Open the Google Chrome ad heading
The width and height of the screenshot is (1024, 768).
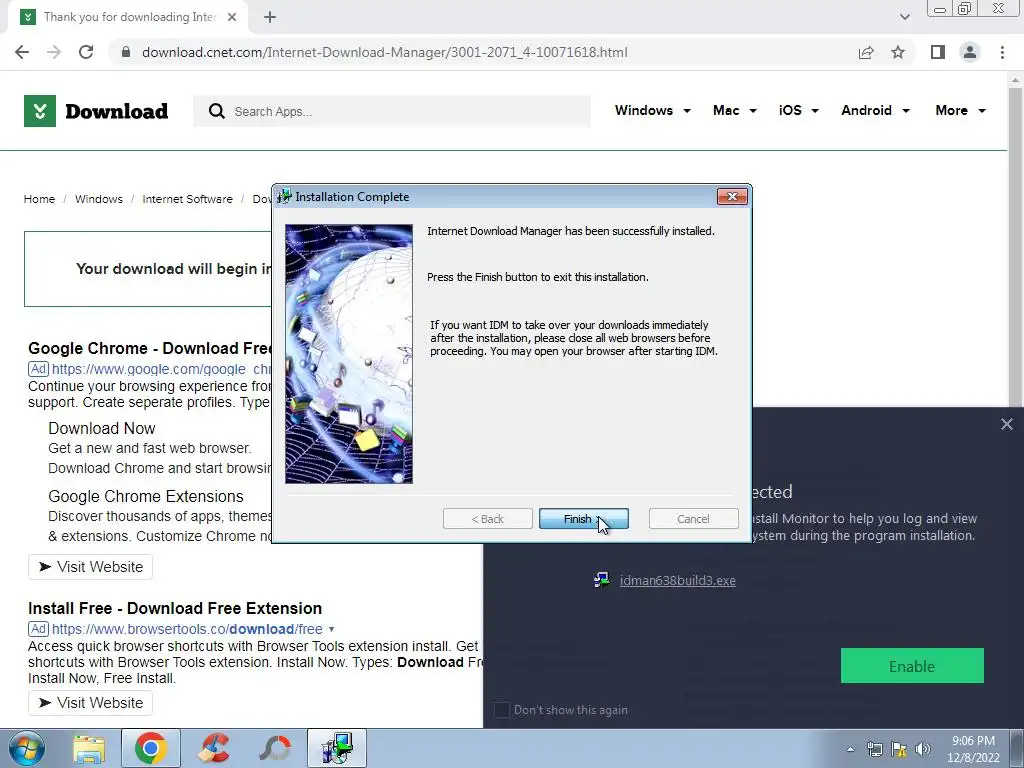pos(150,348)
